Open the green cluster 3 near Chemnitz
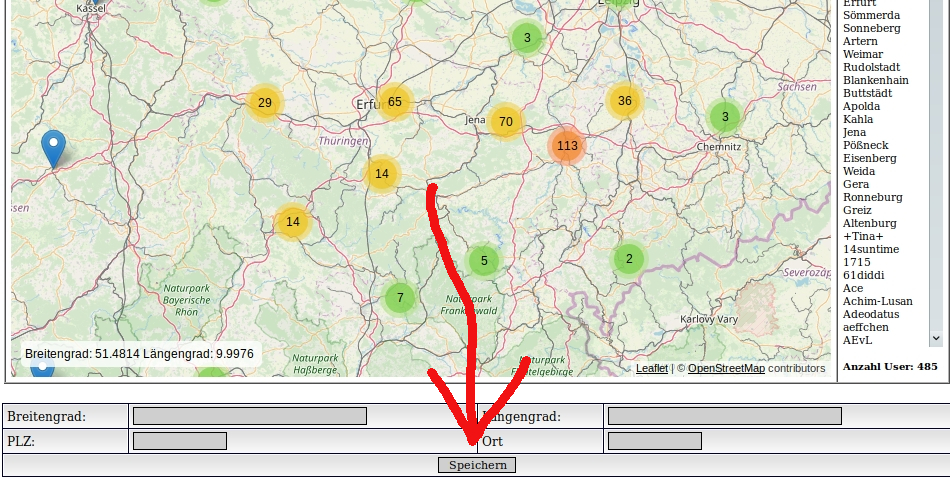 click(725, 117)
